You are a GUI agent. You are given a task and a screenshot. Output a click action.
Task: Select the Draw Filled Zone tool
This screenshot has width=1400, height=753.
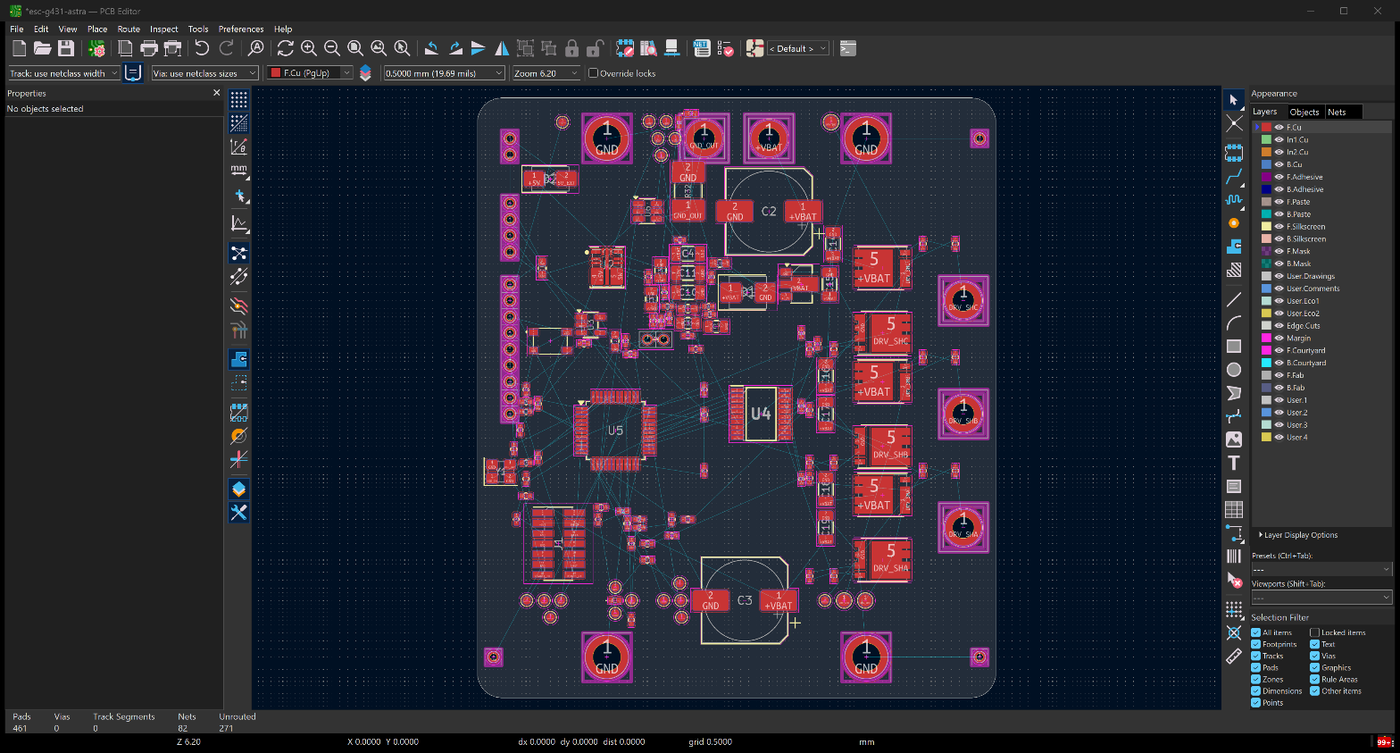pos(1234,246)
